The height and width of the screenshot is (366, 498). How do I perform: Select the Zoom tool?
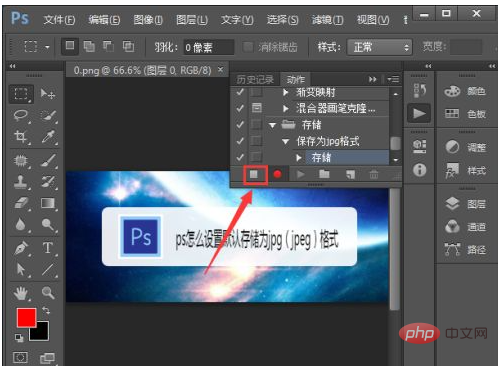(48, 293)
